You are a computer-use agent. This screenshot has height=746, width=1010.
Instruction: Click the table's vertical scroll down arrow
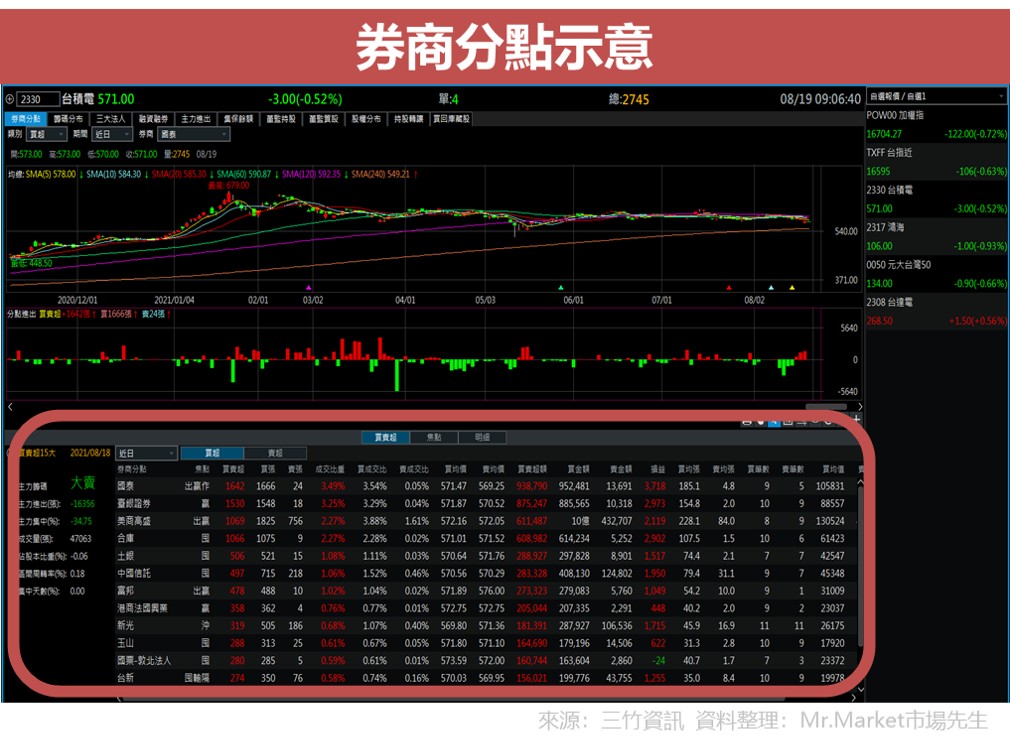pos(860,689)
